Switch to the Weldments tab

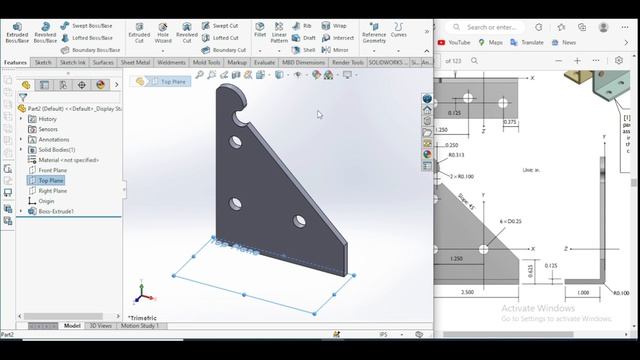[171, 62]
